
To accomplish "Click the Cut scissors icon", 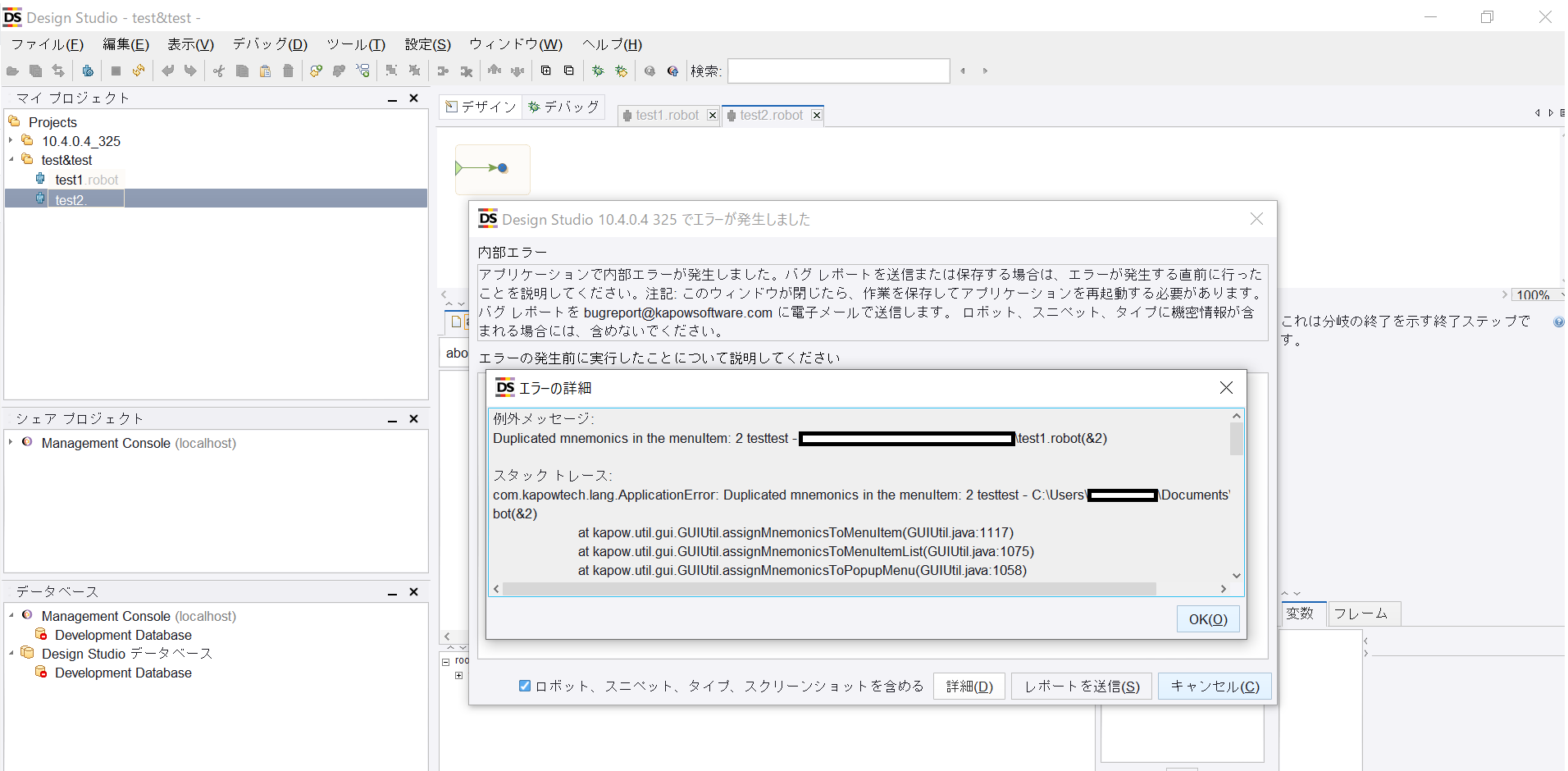I will click(x=219, y=71).
